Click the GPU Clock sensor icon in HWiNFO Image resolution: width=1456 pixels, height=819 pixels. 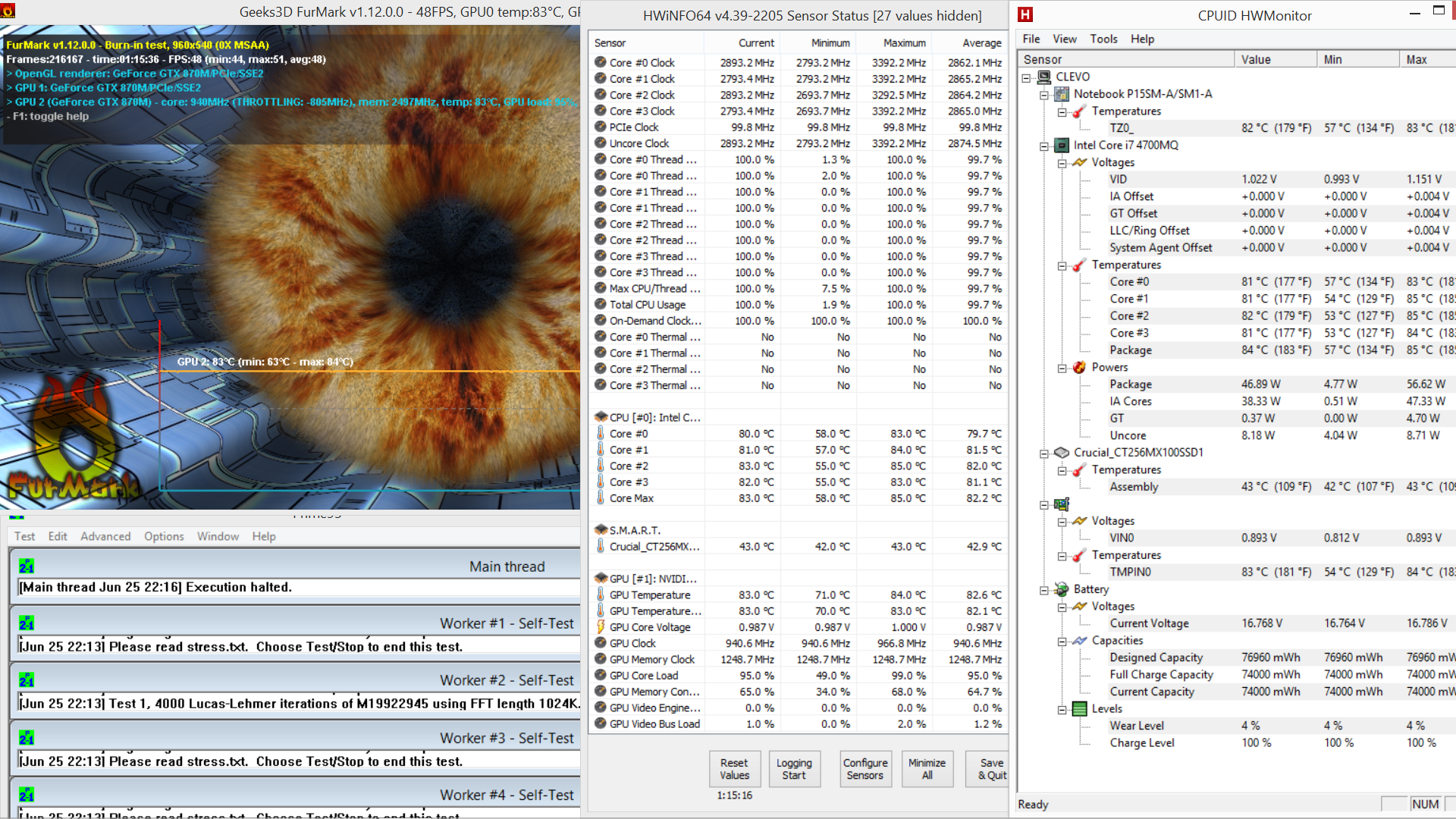click(601, 643)
